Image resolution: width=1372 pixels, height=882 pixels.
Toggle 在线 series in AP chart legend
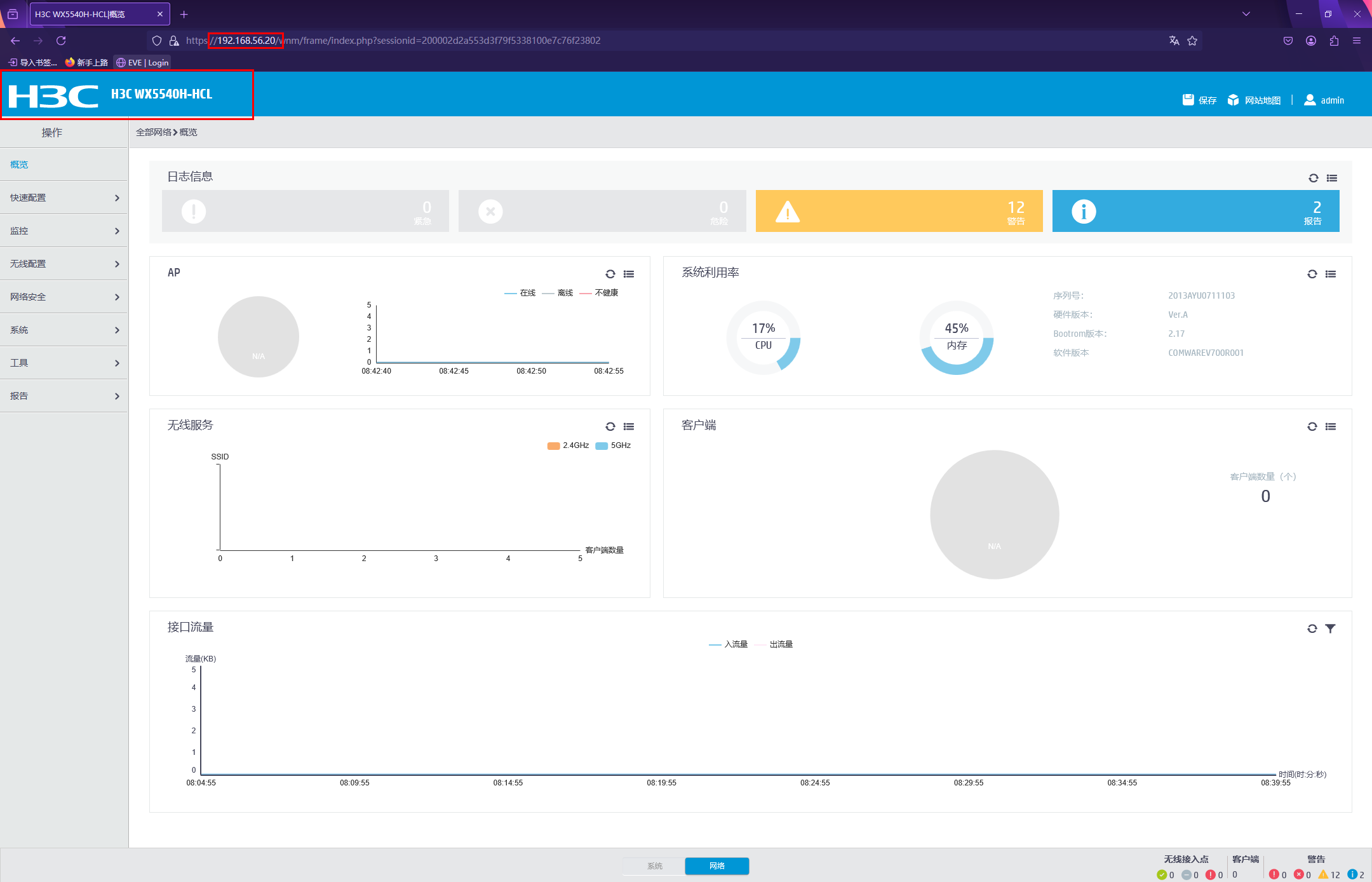click(x=520, y=293)
